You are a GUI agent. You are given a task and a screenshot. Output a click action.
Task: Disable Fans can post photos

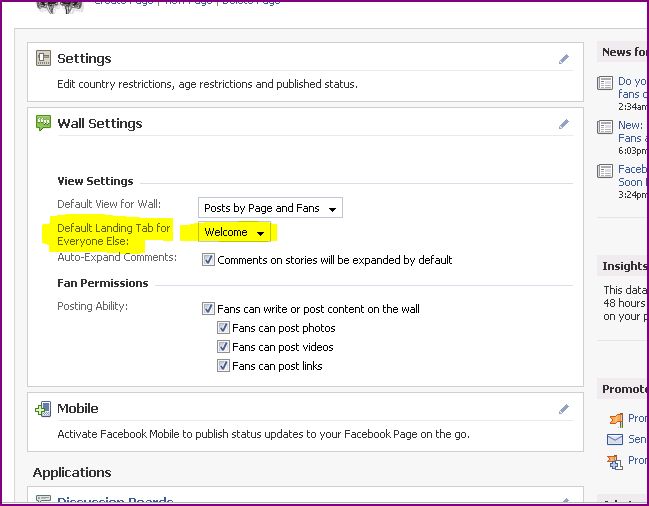click(x=223, y=328)
